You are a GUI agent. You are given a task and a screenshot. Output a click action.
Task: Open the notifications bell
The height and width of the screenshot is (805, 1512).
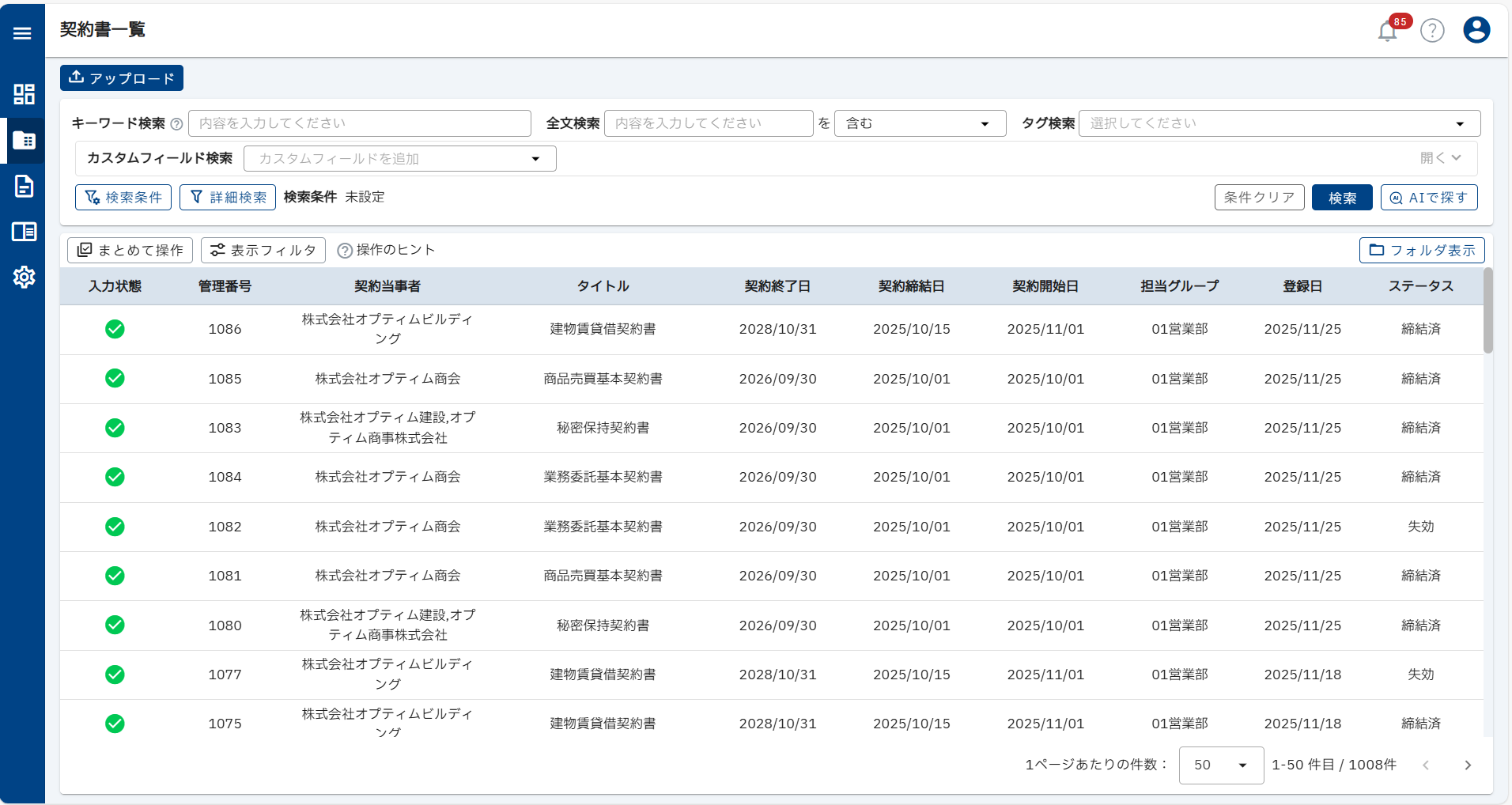coord(1387,31)
